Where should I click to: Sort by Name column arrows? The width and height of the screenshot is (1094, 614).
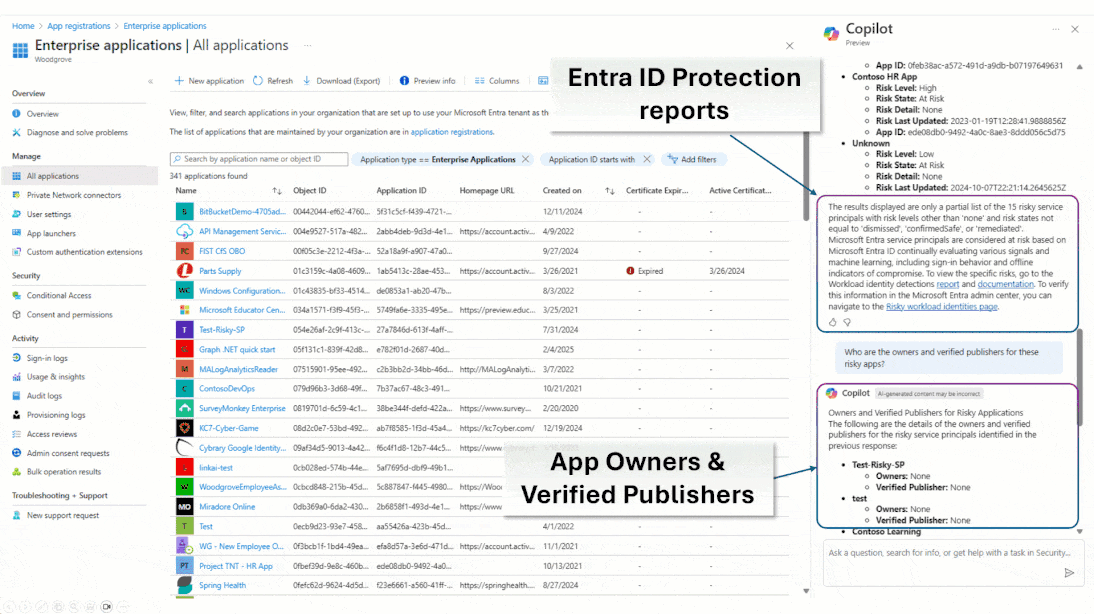click(x=277, y=190)
